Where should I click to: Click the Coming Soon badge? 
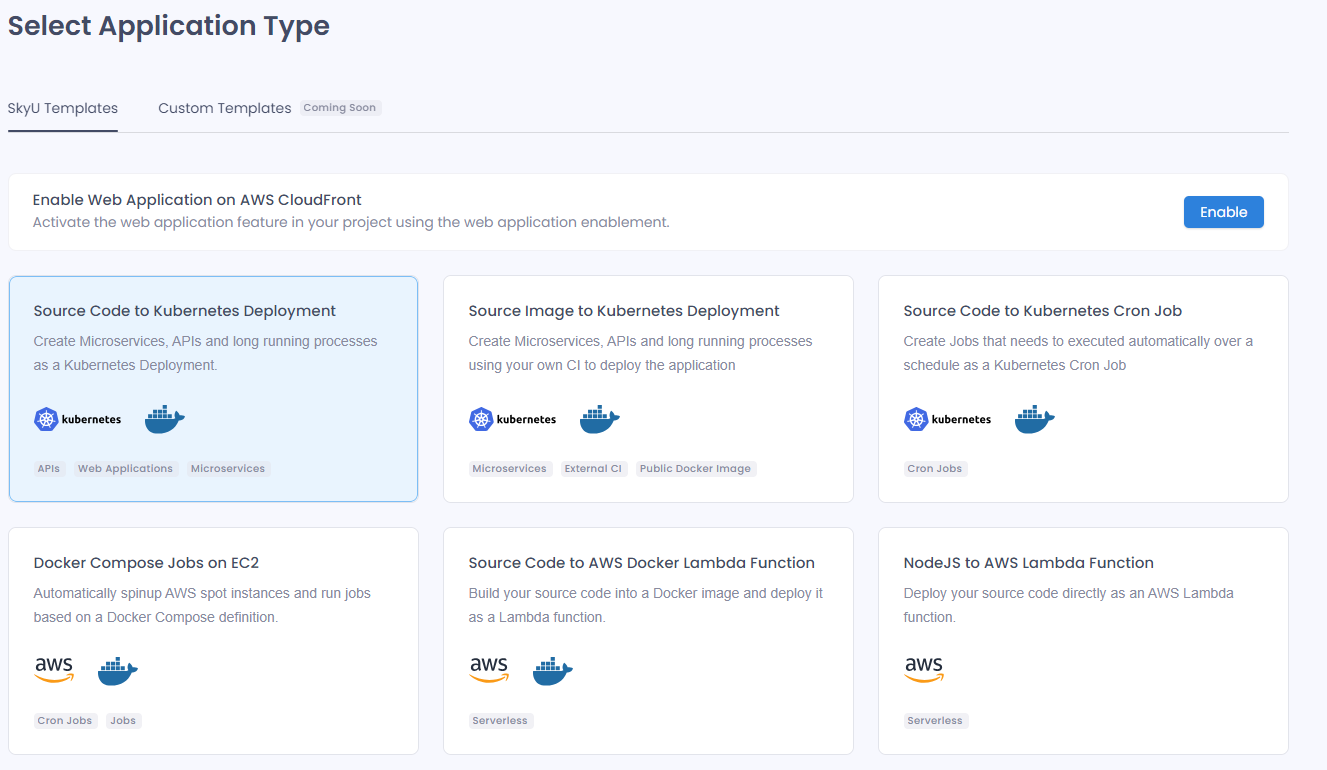(340, 108)
